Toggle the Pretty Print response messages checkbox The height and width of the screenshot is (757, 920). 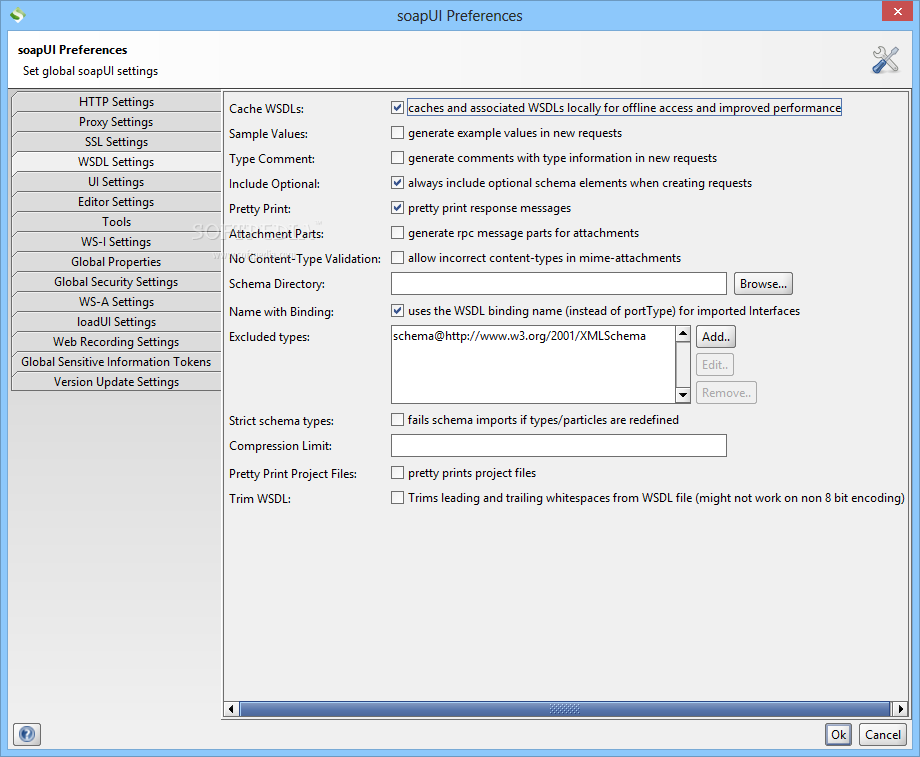397,208
